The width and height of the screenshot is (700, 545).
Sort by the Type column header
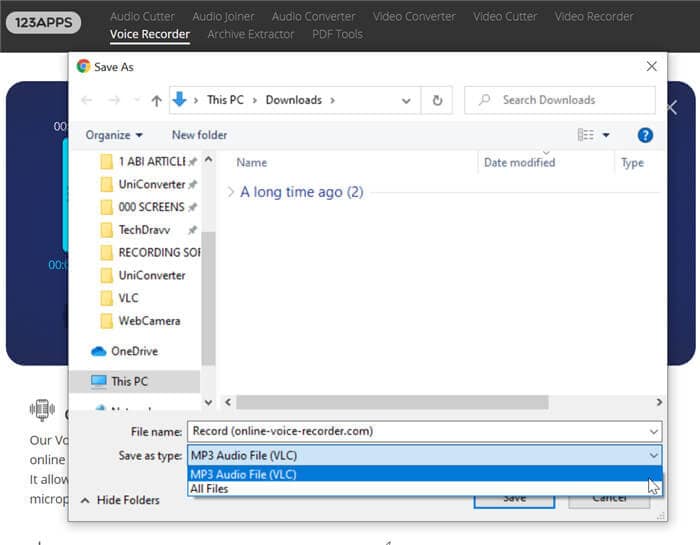[x=632, y=162]
